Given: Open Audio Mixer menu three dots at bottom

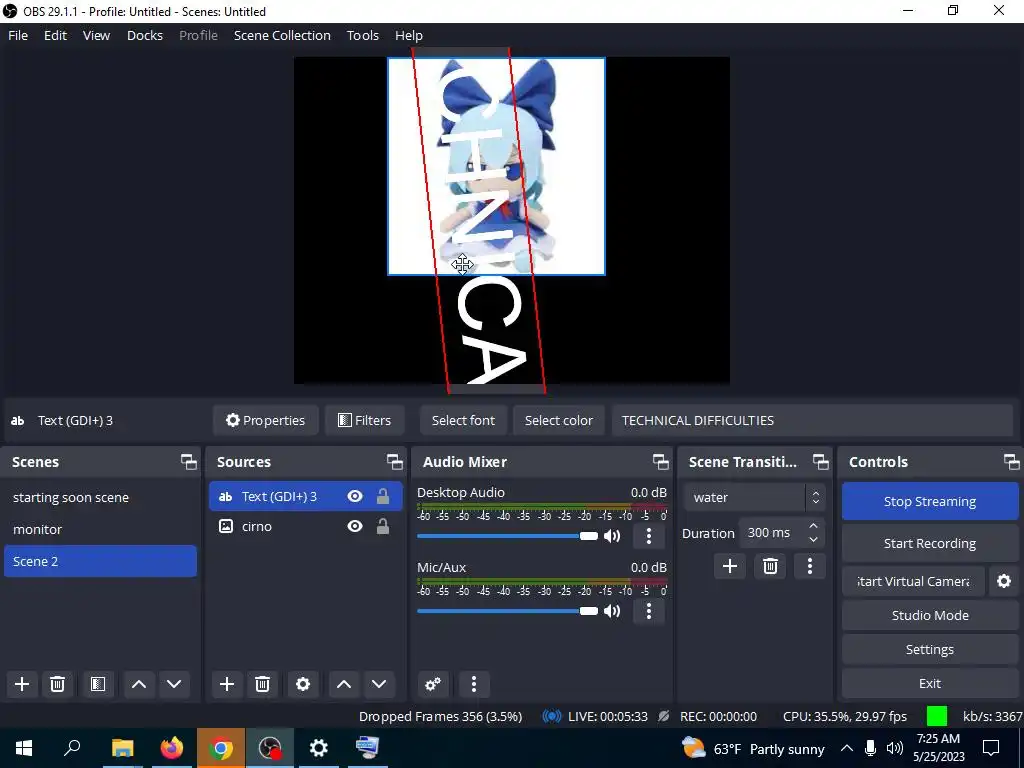Looking at the screenshot, I should coord(473,684).
